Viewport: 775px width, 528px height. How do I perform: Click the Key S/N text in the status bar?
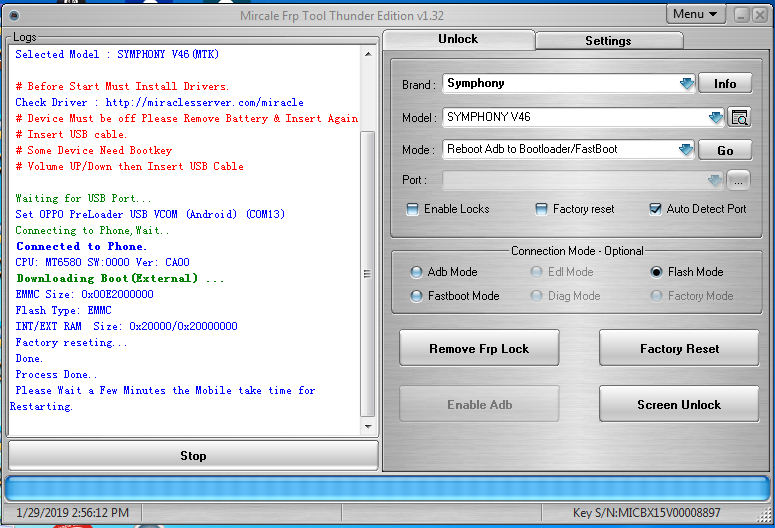(x=646, y=513)
